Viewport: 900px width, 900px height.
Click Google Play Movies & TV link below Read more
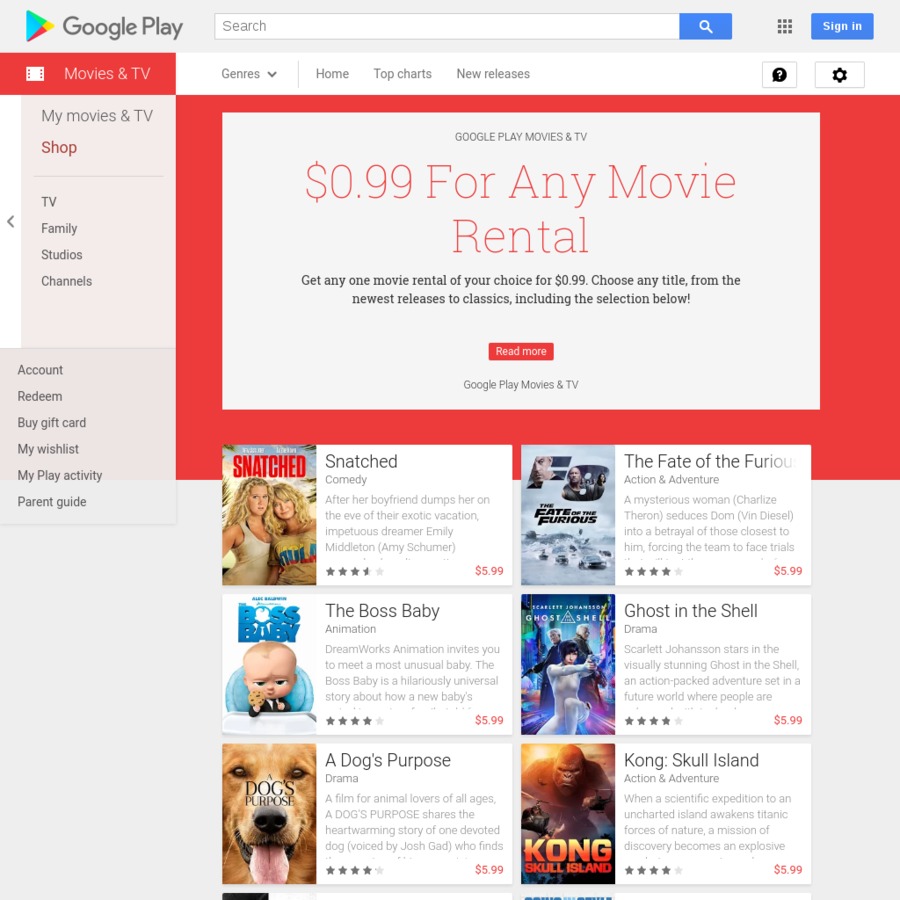(521, 385)
